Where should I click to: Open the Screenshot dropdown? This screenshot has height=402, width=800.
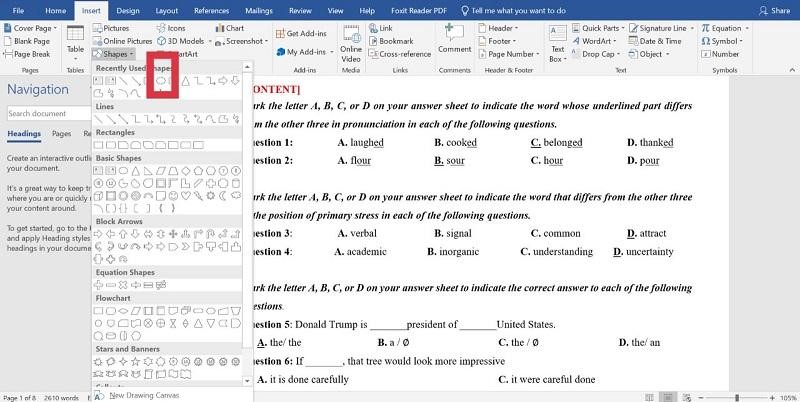[242, 41]
